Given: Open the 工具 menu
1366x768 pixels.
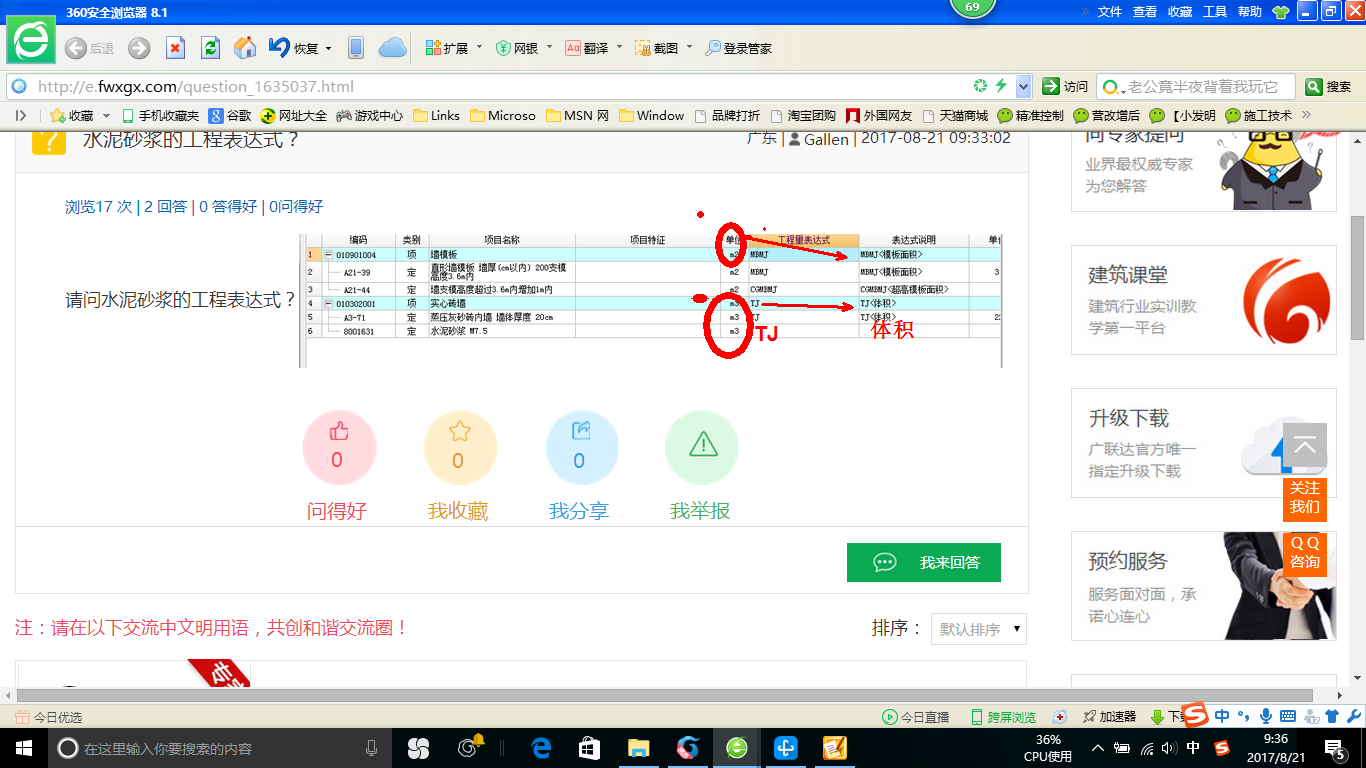Looking at the screenshot, I should coord(1215,12).
